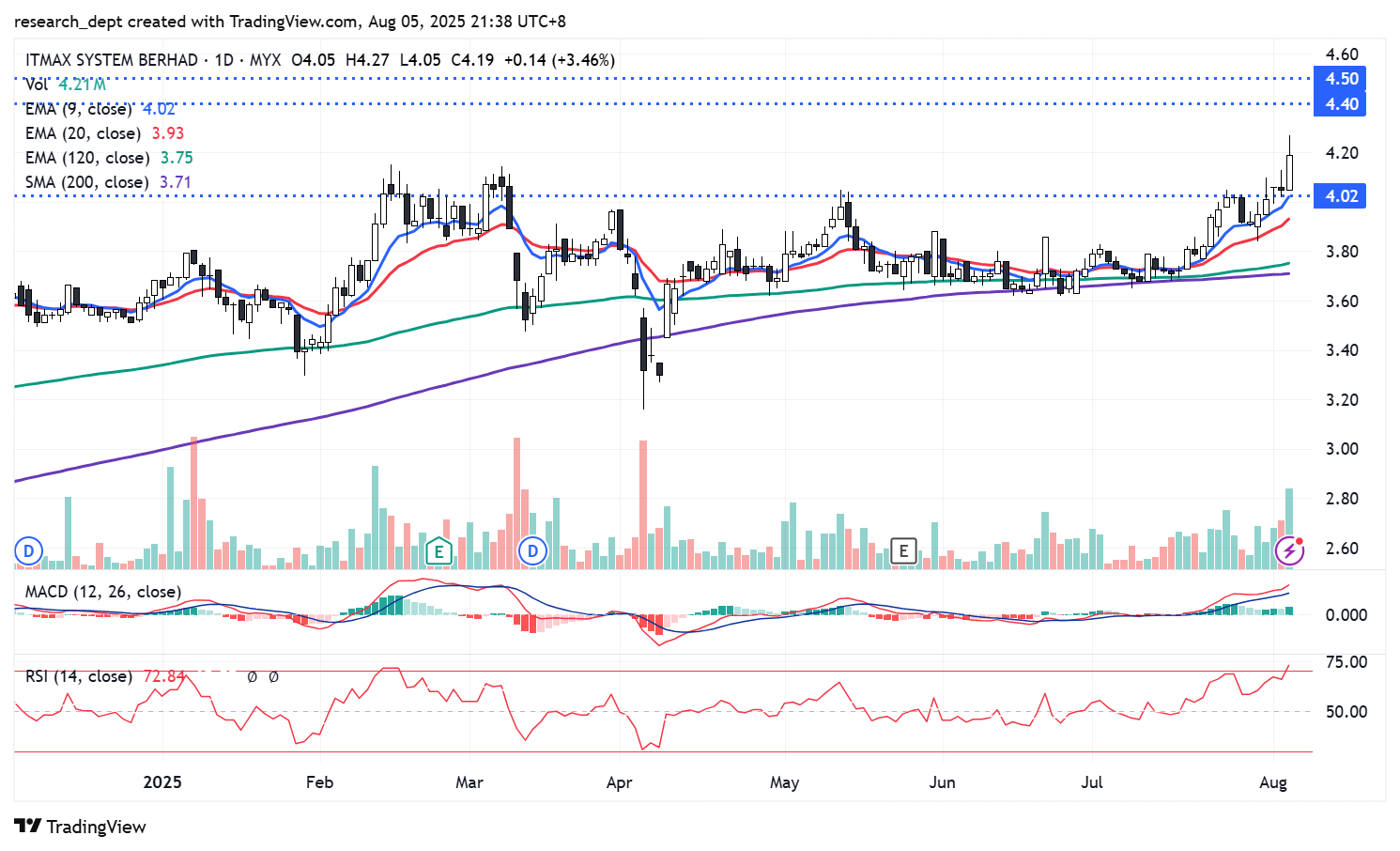Click the Apr label on time axis

(x=619, y=782)
